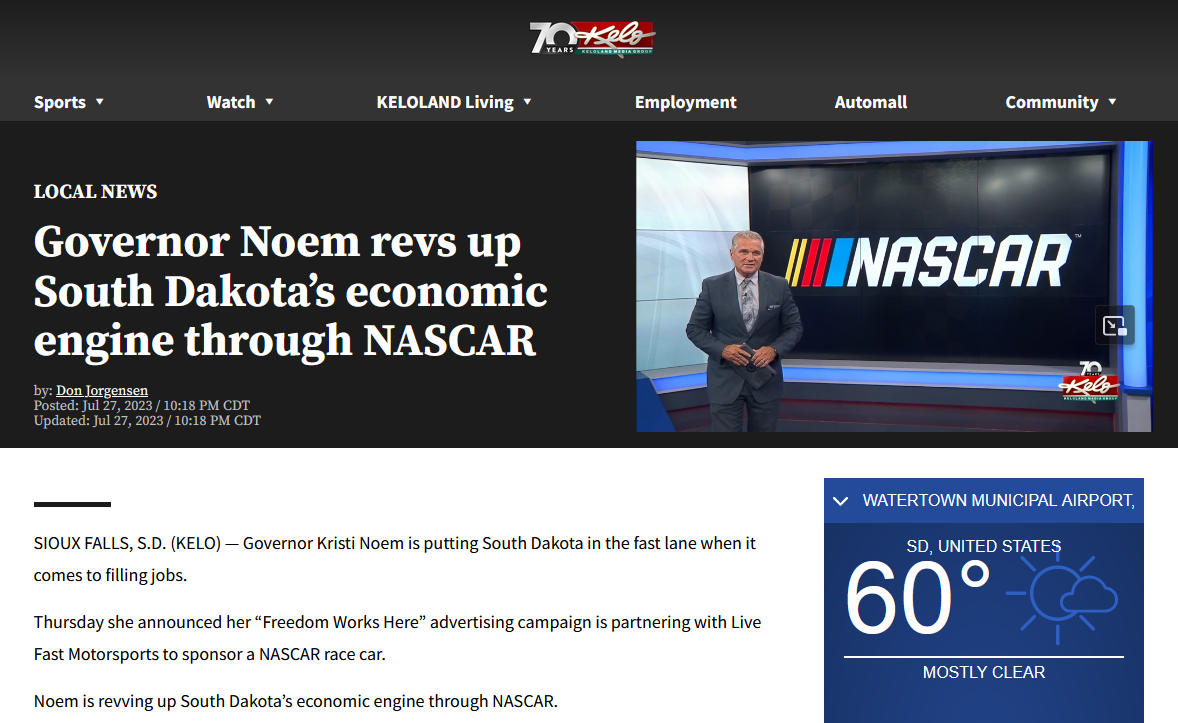Image resolution: width=1178 pixels, height=723 pixels.
Task: Click the paragraph starting "SIOUX FALLS, S.D. (KELO)"
Action: [395, 559]
